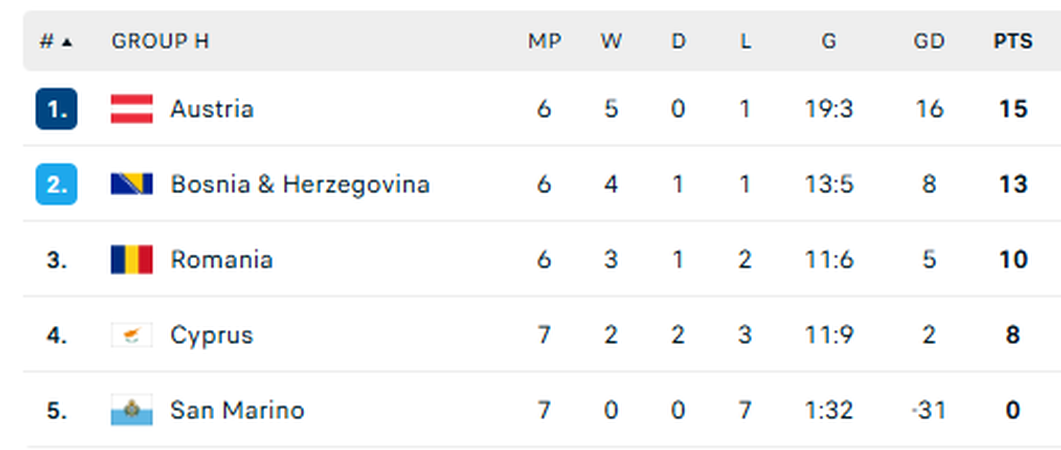Sort standings by GD column header
The width and height of the screenshot is (1061, 450).
pyautogui.click(x=929, y=42)
